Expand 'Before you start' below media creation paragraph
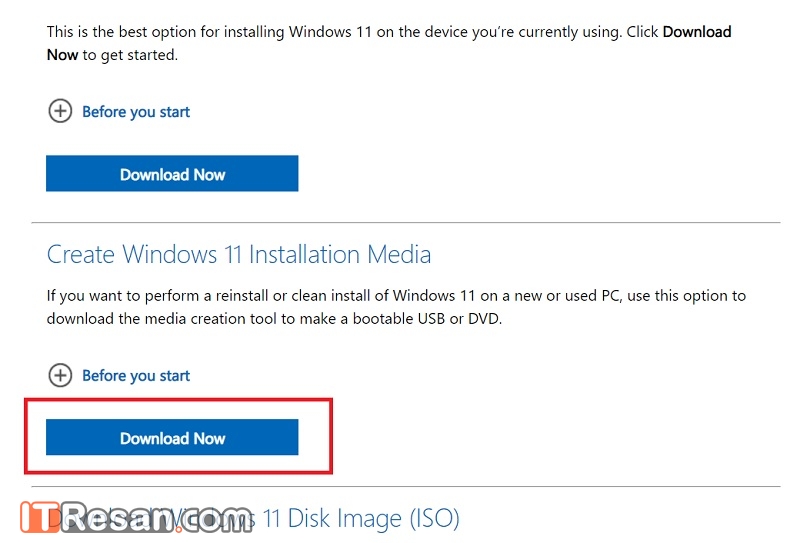 pyautogui.click(x=136, y=376)
